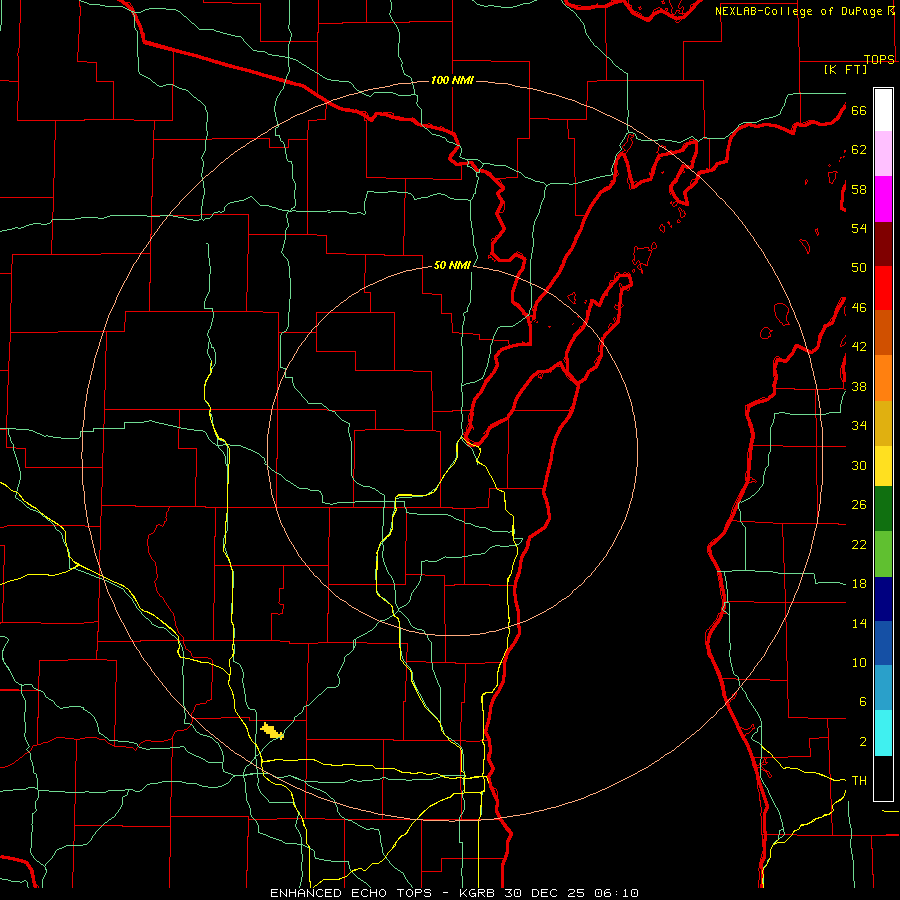Screen dimensions: 900x900
Task: Click the 'ENHANCED ECHO TOPS - KGRB' caption
Action: (385, 893)
